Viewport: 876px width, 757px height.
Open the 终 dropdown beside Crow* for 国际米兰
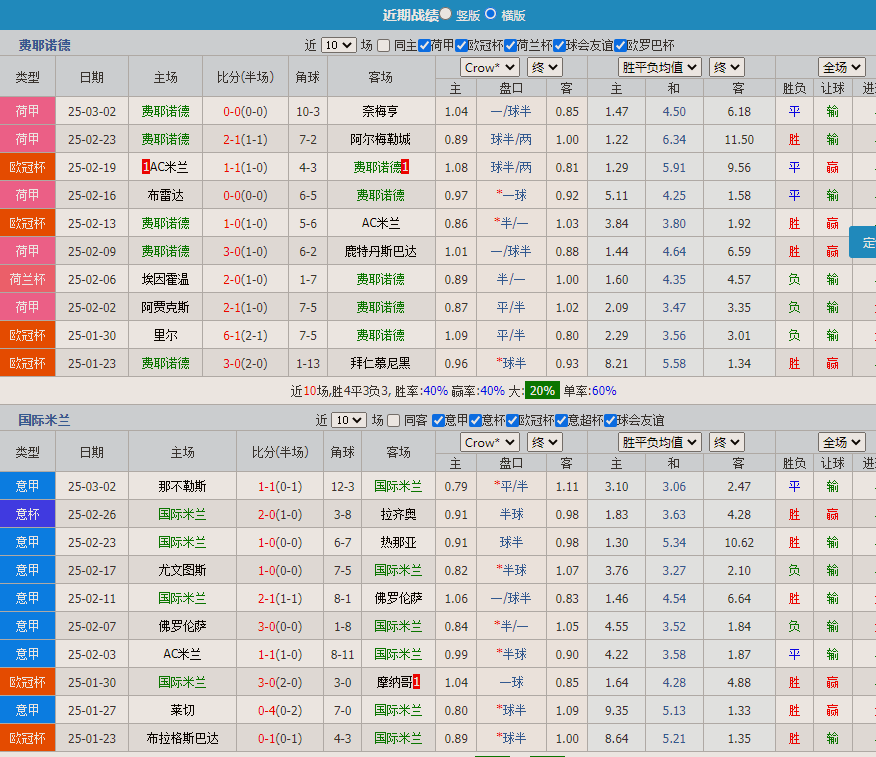[544, 441]
